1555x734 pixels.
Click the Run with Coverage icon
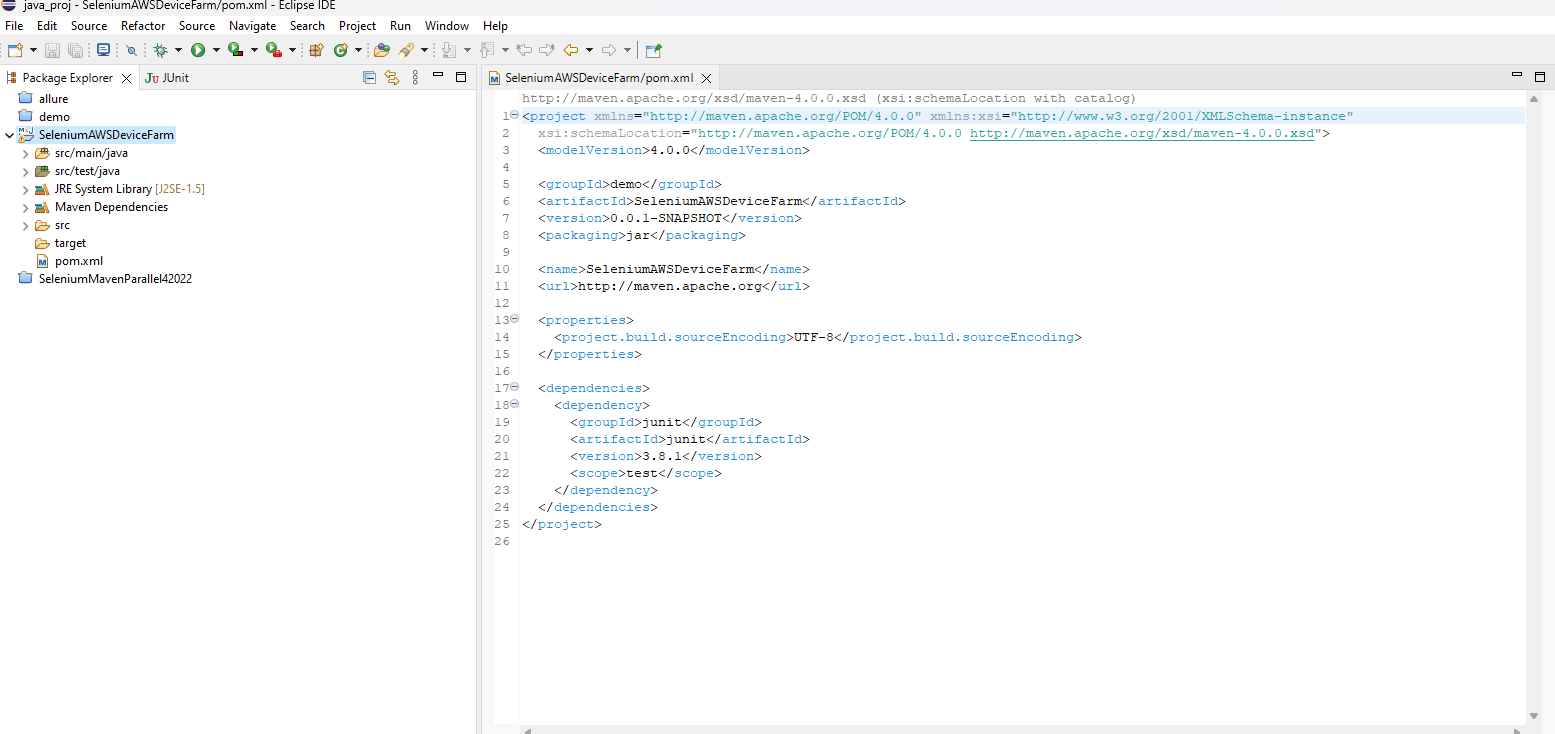(235, 50)
